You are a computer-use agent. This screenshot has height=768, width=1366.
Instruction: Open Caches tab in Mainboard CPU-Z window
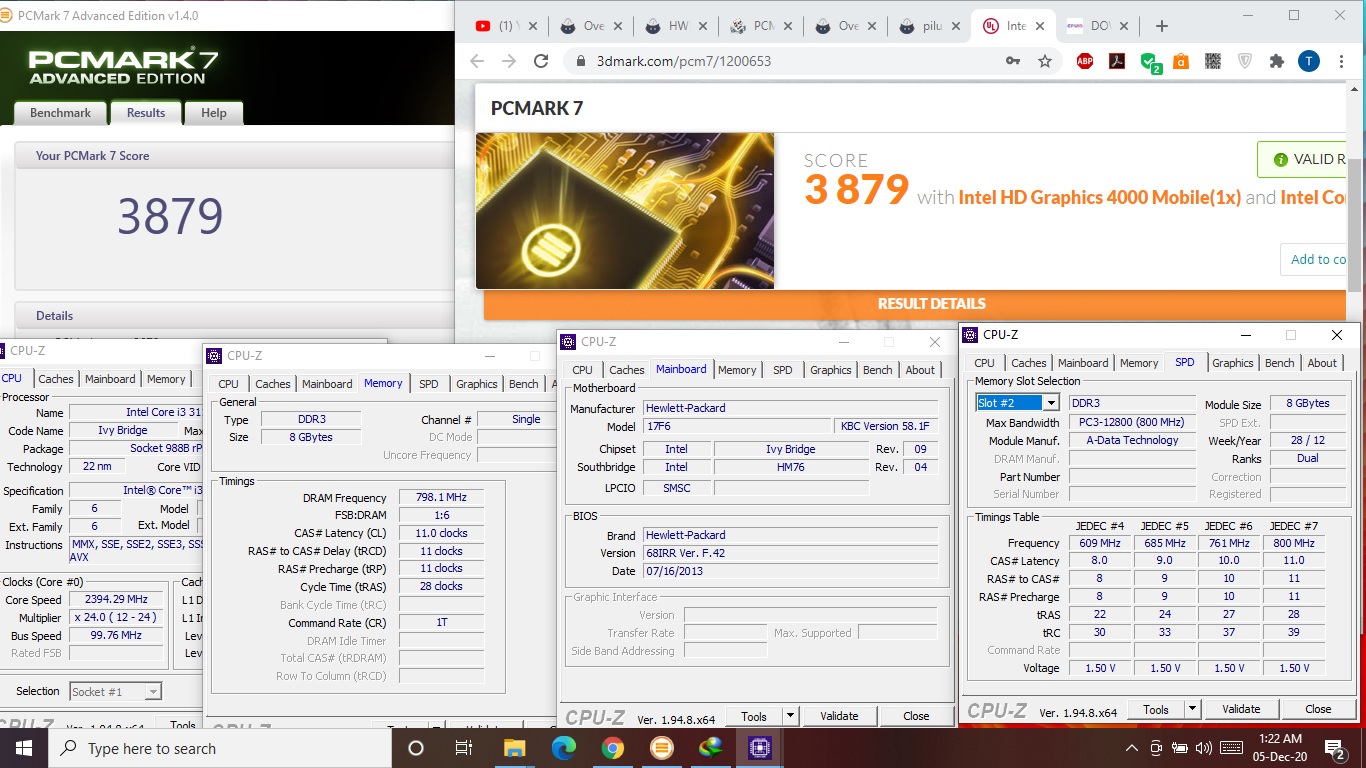[626, 370]
